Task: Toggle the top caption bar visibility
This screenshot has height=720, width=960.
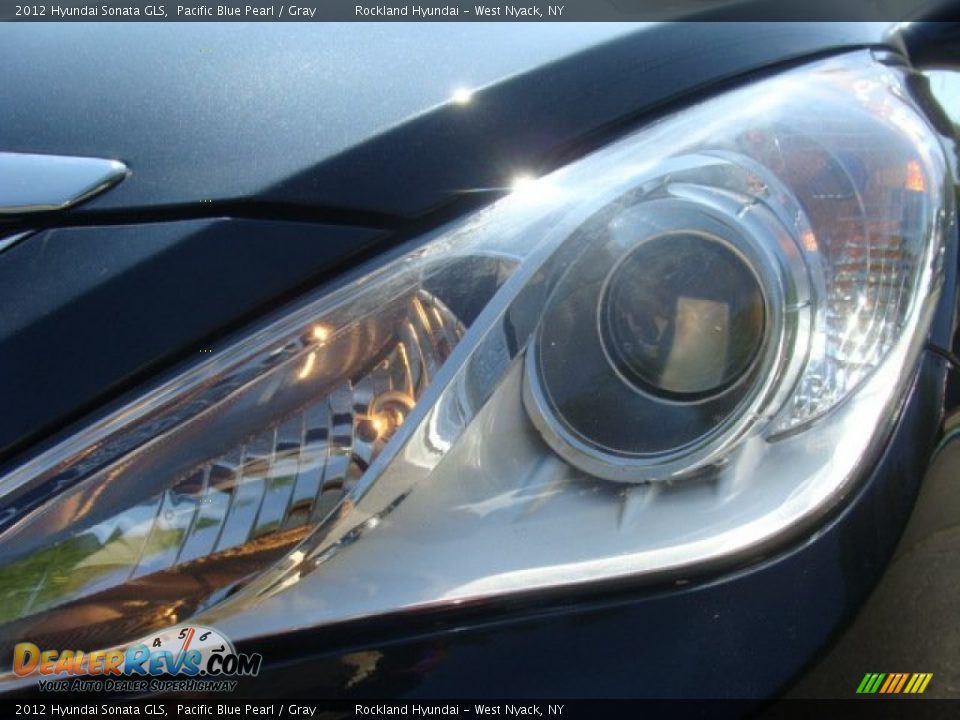Action: click(480, 10)
